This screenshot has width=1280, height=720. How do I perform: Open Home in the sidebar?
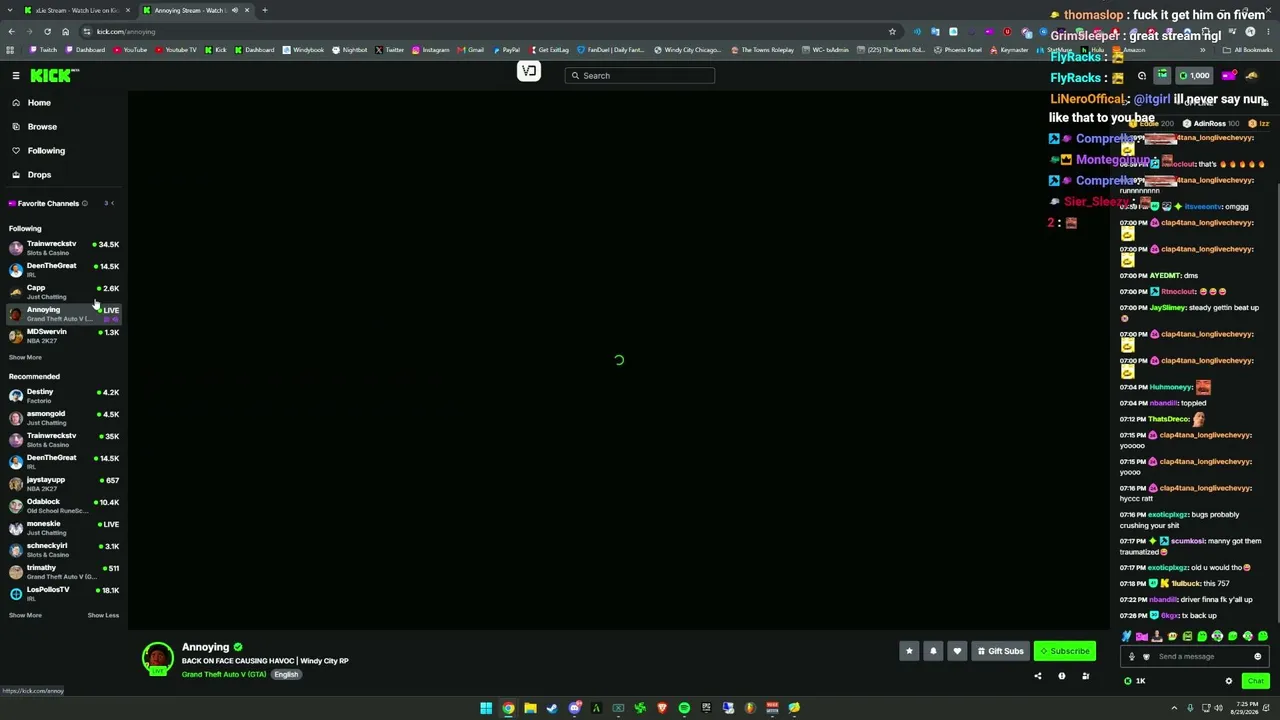(x=39, y=103)
